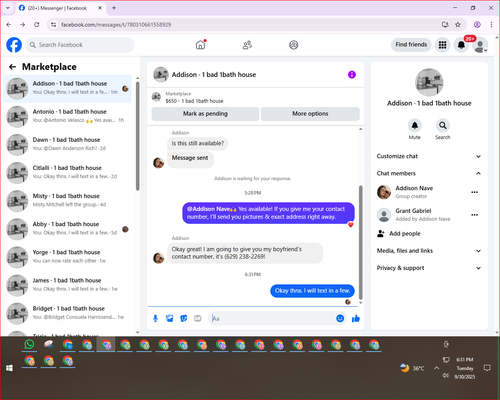Open conversation information purple icon
The width and height of the screenshot is (500, 400).
pyautogui.click(x=352, y=75)
